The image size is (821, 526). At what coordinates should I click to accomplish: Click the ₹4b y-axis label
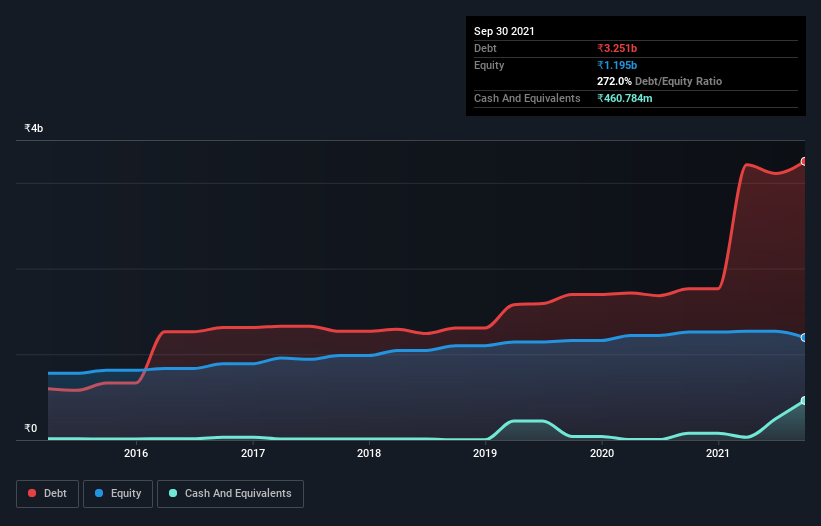(x=34, y=128)
